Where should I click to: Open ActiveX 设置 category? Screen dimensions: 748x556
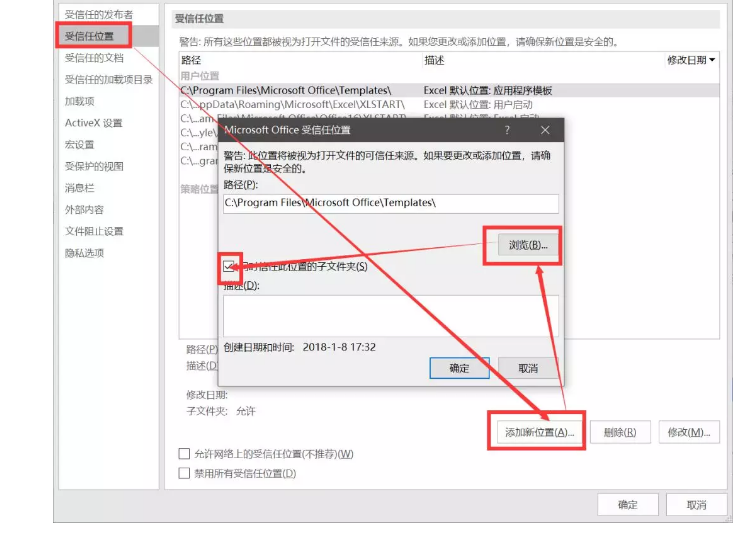[94, 123]
